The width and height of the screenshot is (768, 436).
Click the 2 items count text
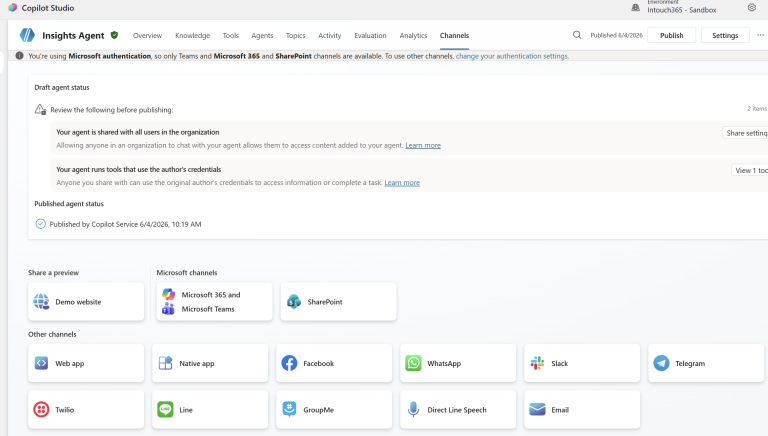(757, 108)
